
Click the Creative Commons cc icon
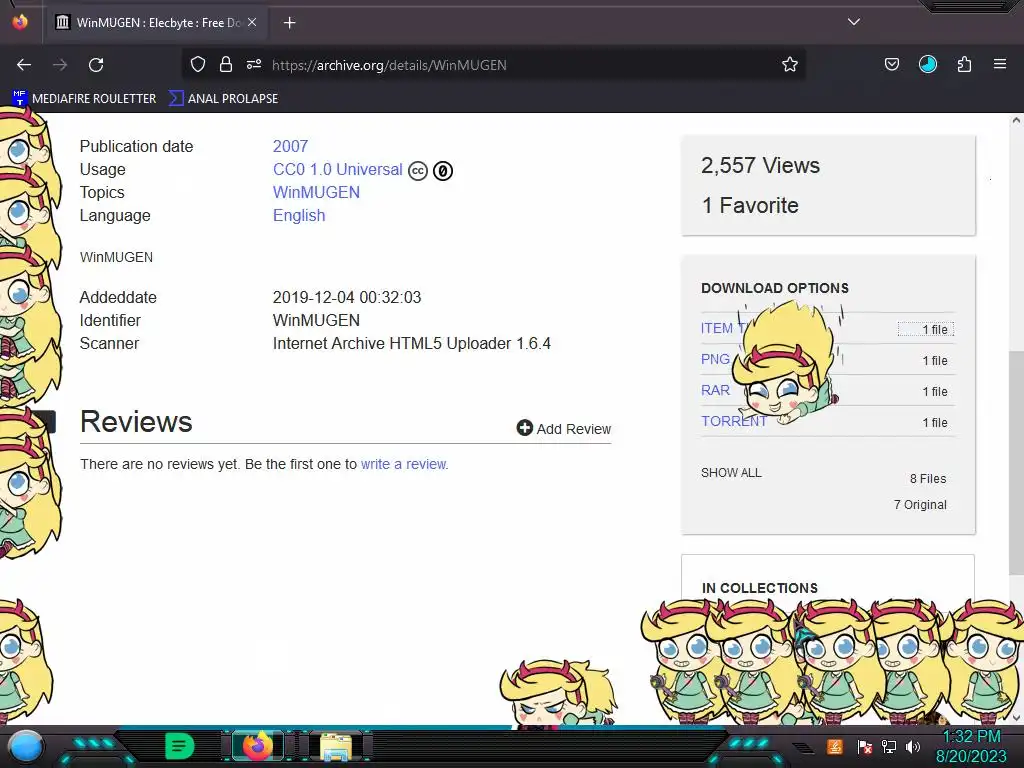pyautogui.click(x=418, y=170)
